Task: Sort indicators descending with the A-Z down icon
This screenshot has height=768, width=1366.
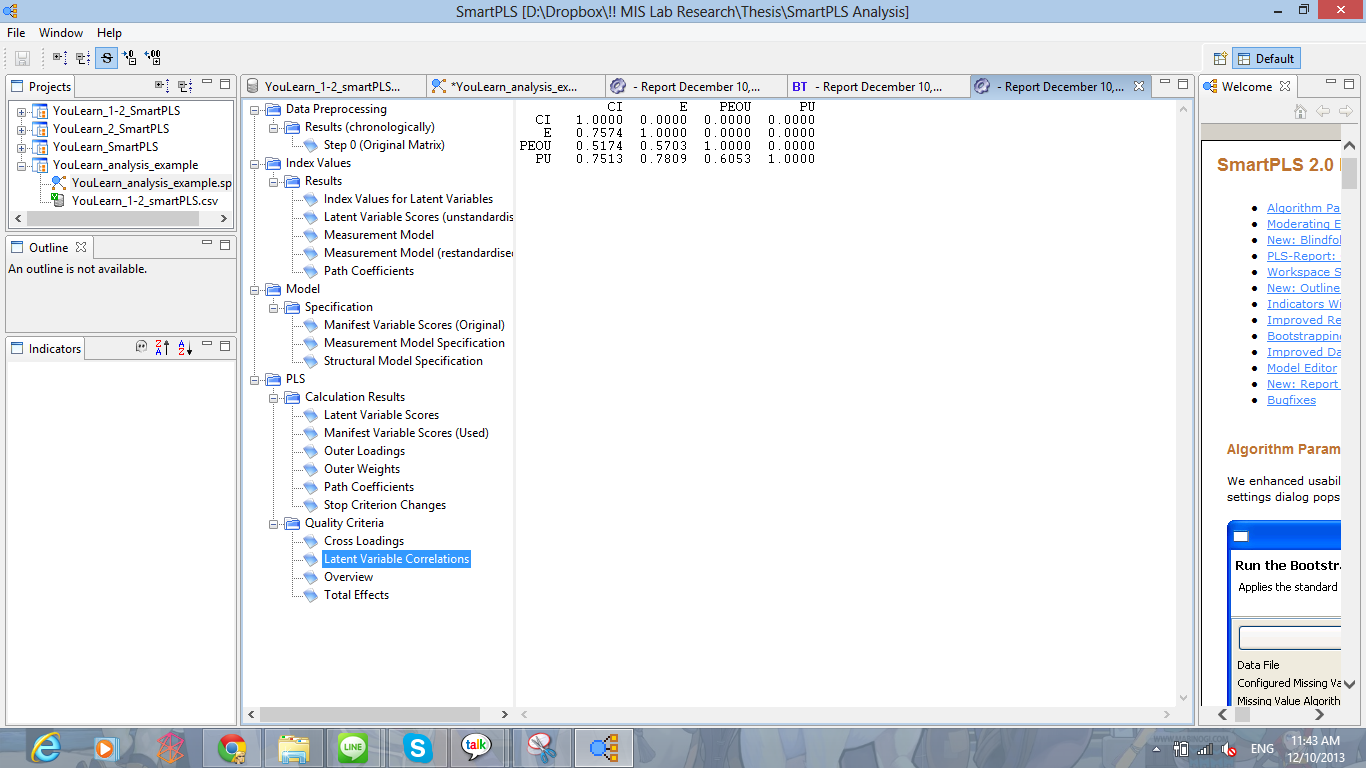Action: (185, 347)
